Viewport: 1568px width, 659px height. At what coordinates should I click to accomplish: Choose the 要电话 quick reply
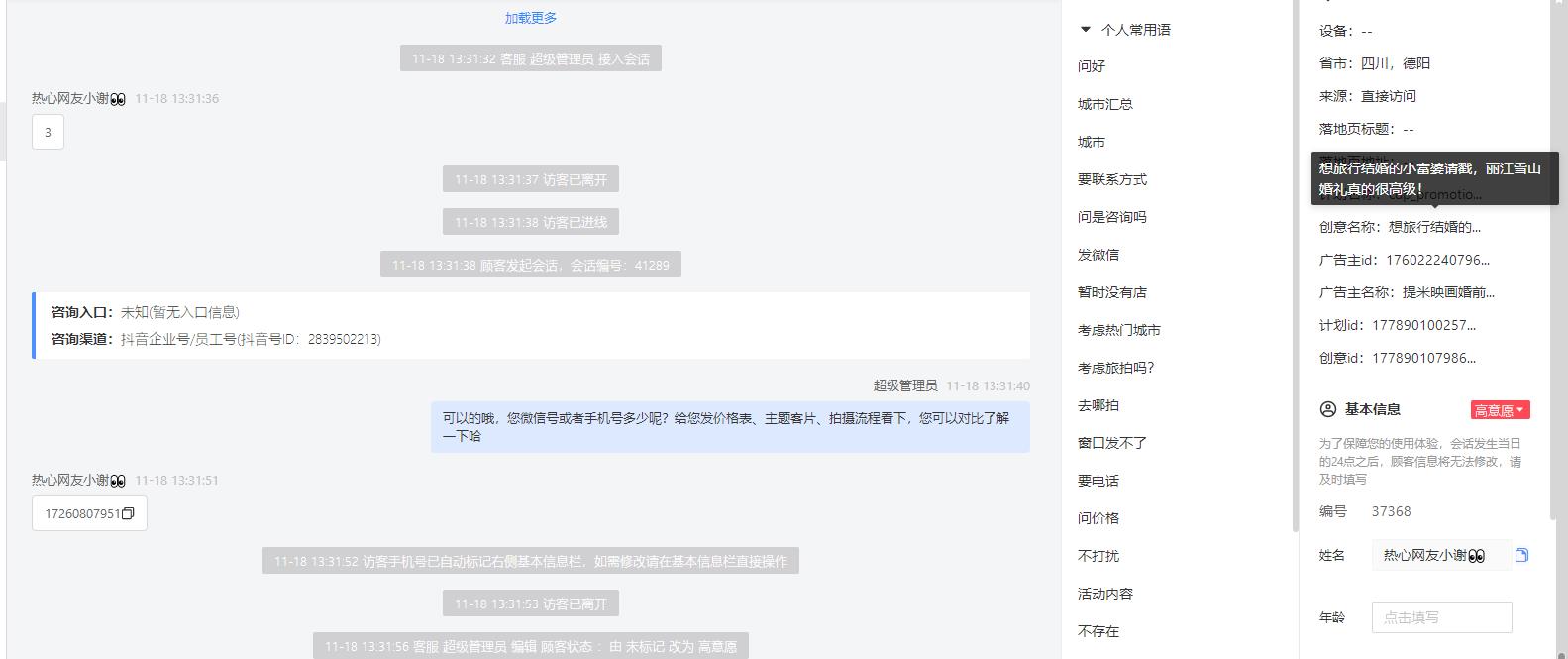[1098, 481]
